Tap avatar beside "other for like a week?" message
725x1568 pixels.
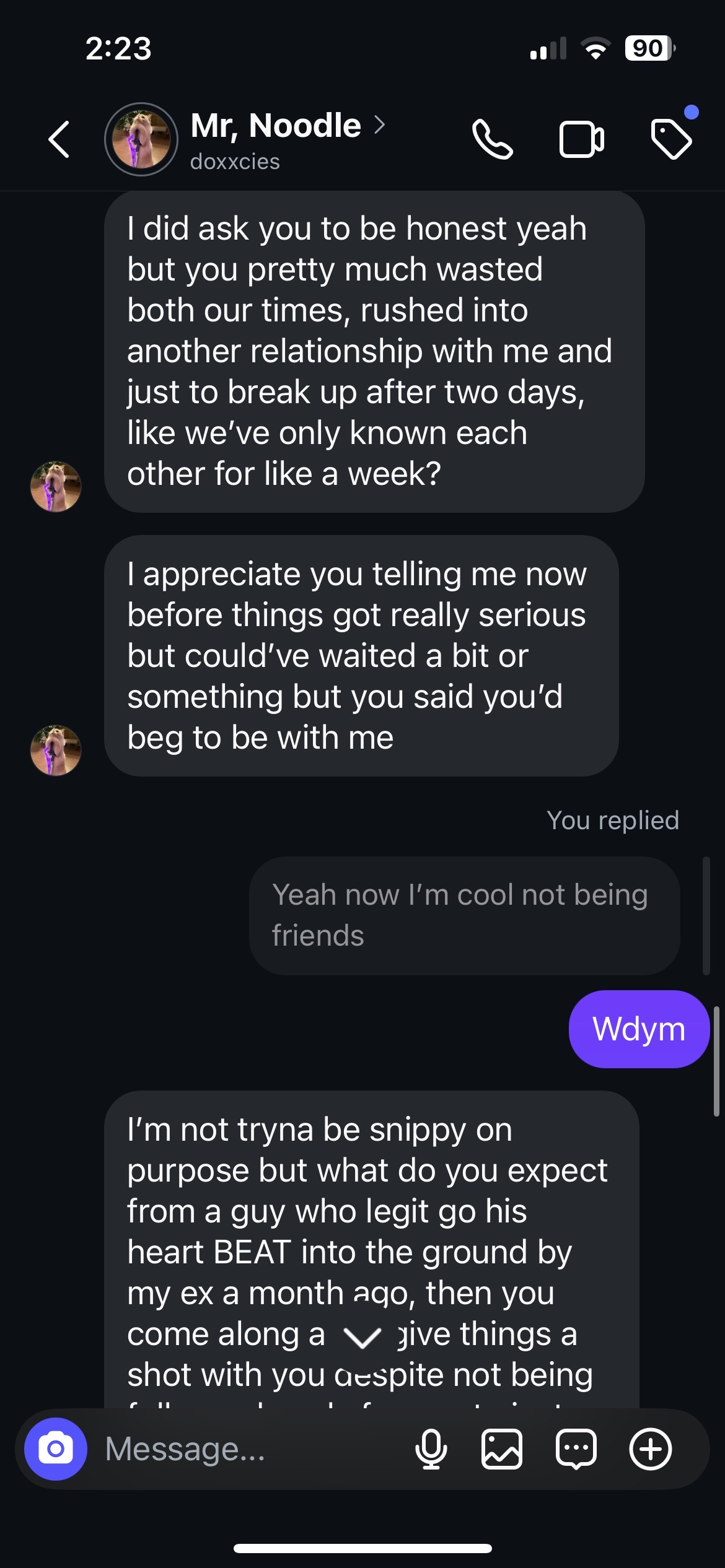click(x=56, y=487)
